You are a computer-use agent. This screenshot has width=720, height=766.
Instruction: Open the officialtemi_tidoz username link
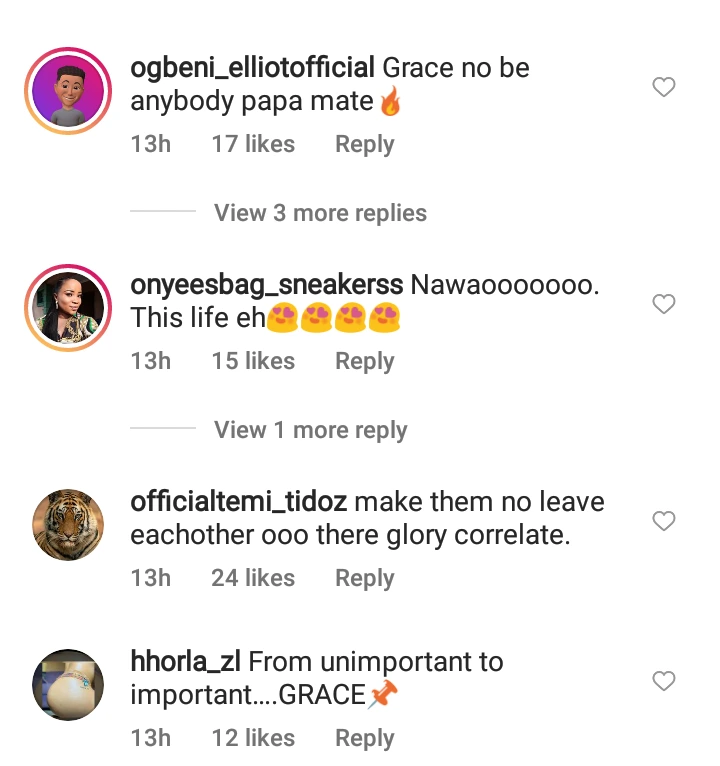(240, 502)
